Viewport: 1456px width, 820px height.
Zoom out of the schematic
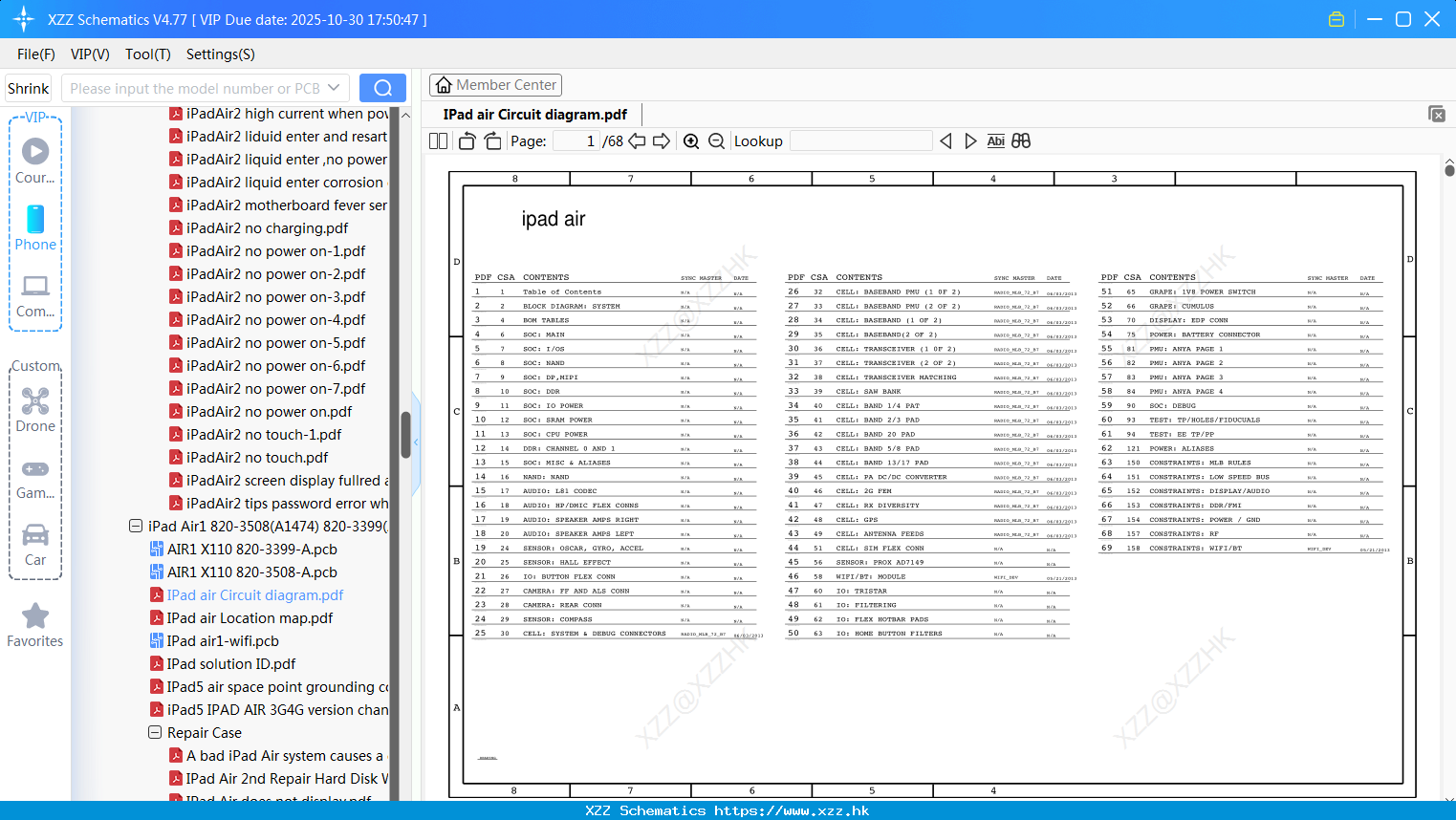pyautogui.click(x=717, y=141)
